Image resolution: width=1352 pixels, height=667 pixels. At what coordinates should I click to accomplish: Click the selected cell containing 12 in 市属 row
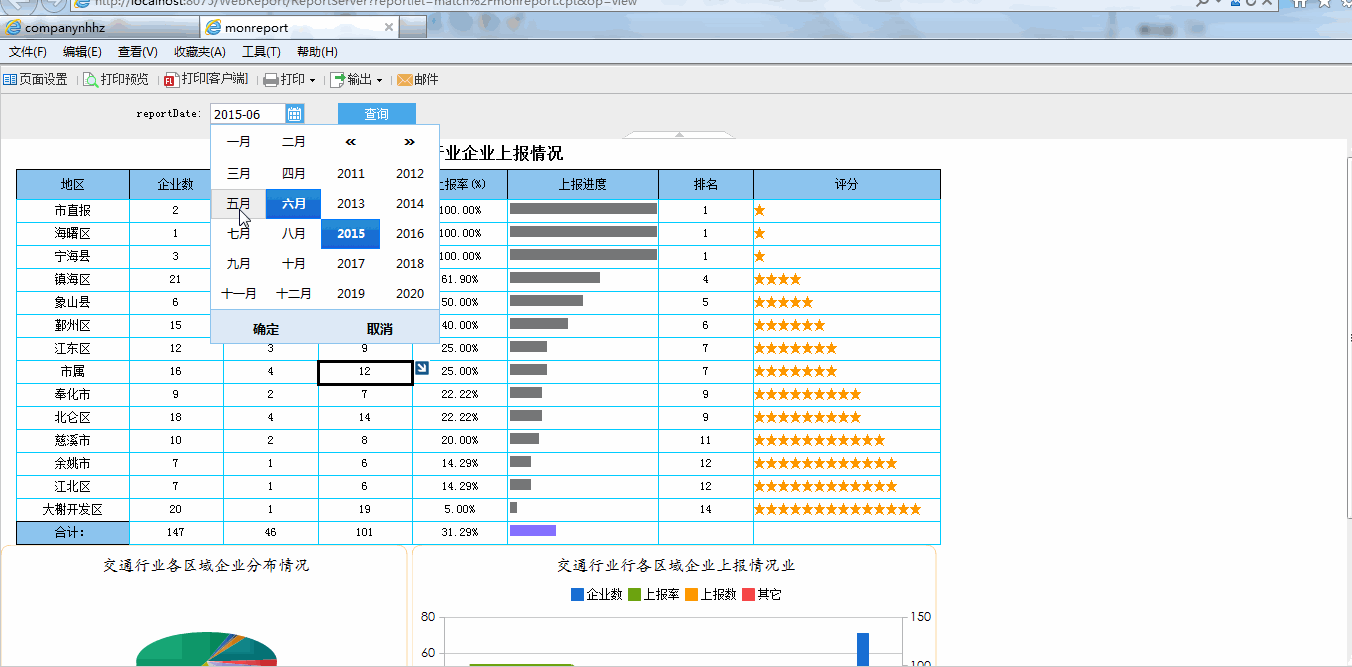click(365, 372)
